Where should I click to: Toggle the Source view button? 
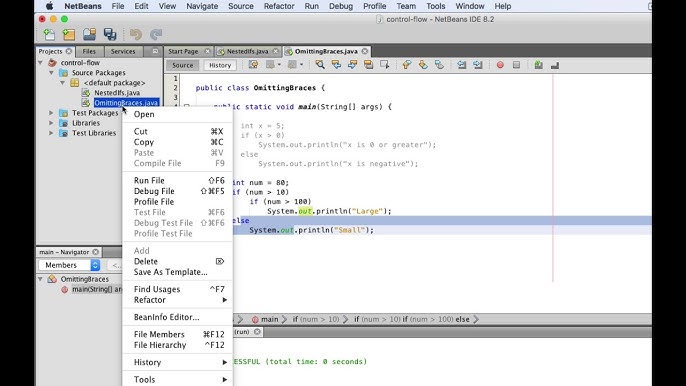(x=182, y=65)
